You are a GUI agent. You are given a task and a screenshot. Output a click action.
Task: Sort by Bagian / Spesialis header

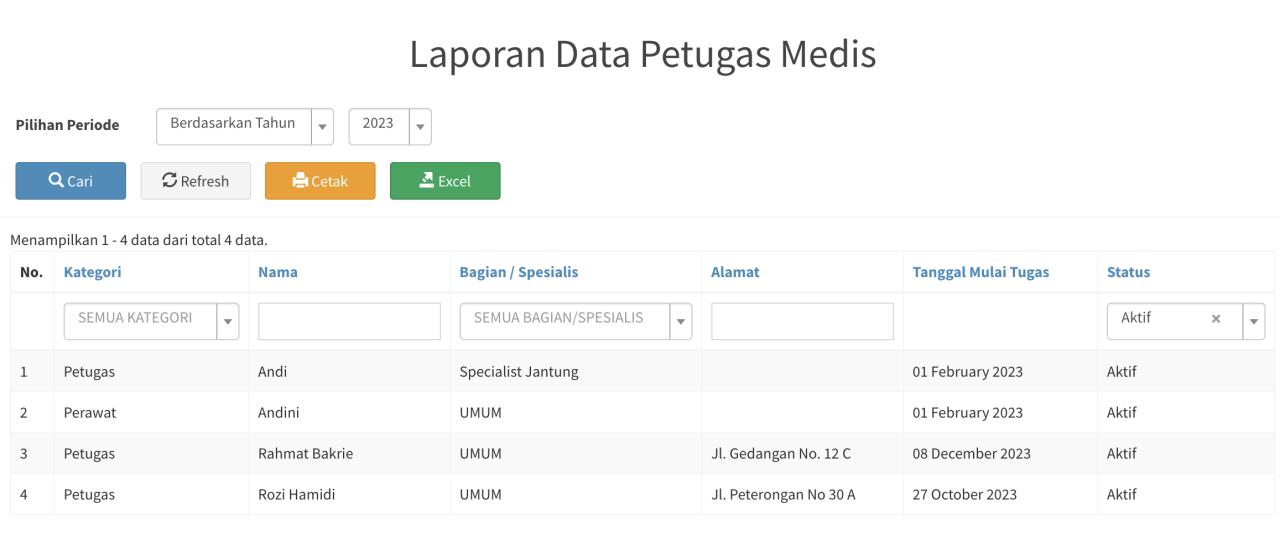pyautogui.click(x=518, y=272)
